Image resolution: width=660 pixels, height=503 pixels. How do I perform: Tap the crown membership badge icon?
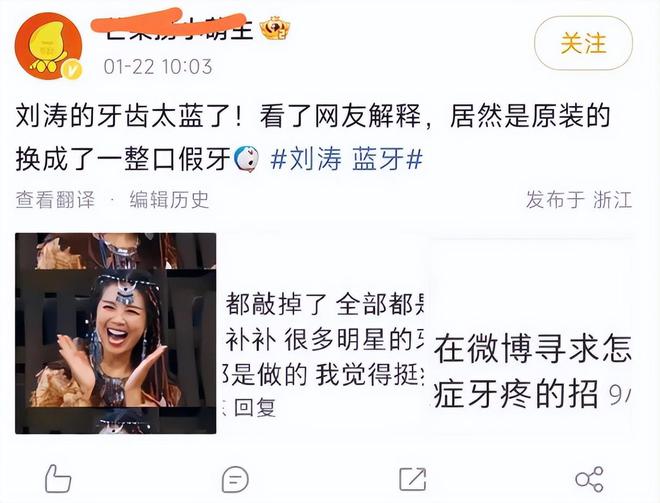pyautogui.click(x=275, y=29)
